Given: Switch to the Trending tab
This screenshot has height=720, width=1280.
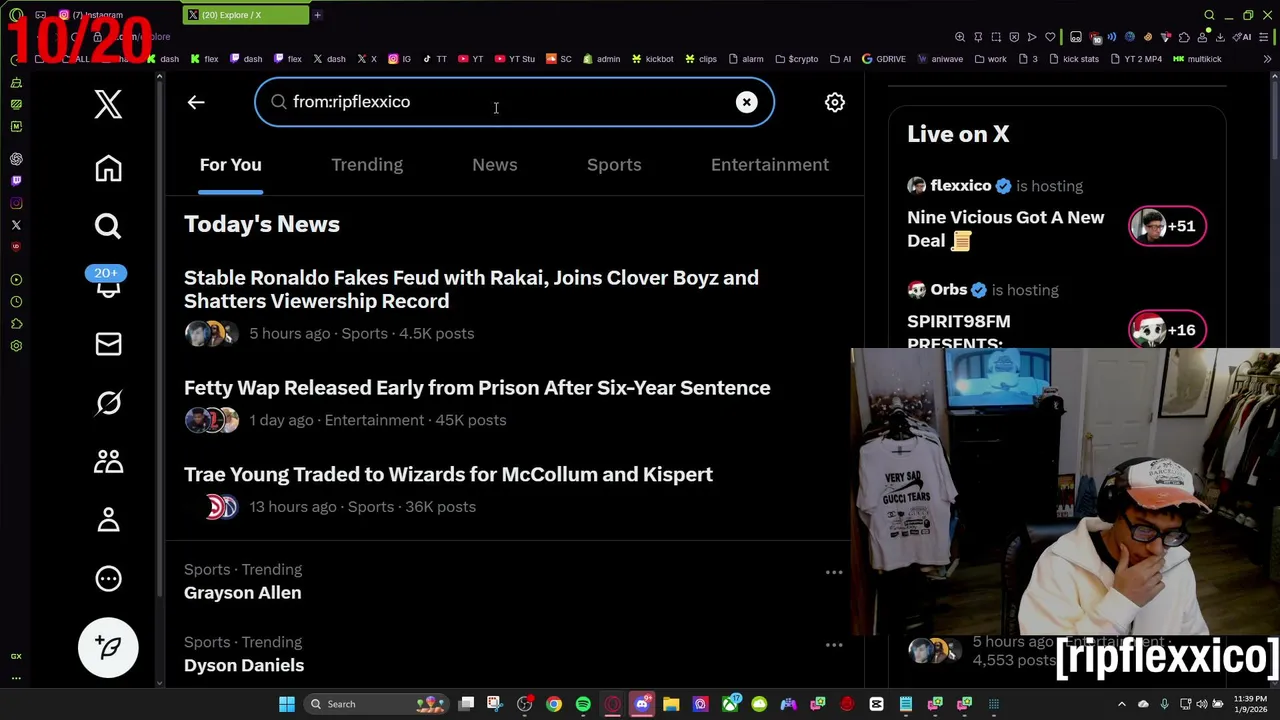Looking at the screenshot, I should click(367, 165).
